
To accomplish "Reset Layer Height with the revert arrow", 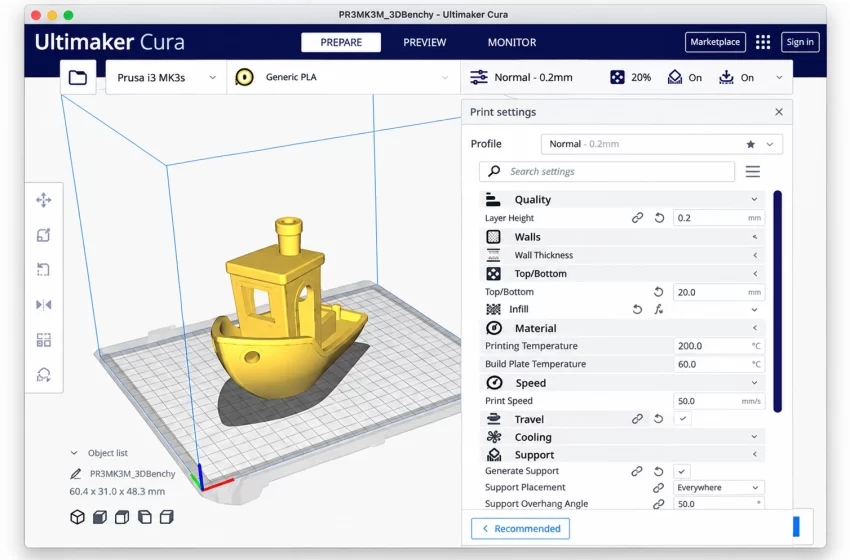I will (659, 218).
